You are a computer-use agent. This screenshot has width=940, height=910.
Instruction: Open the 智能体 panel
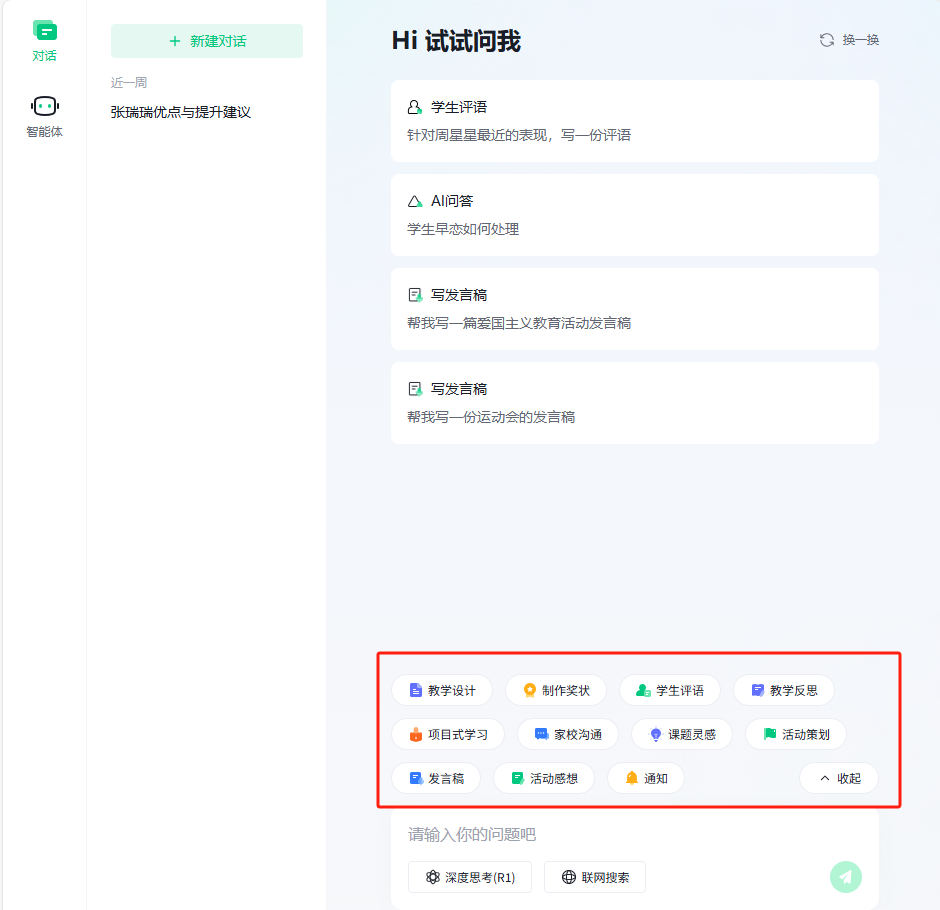coord(45,115)
